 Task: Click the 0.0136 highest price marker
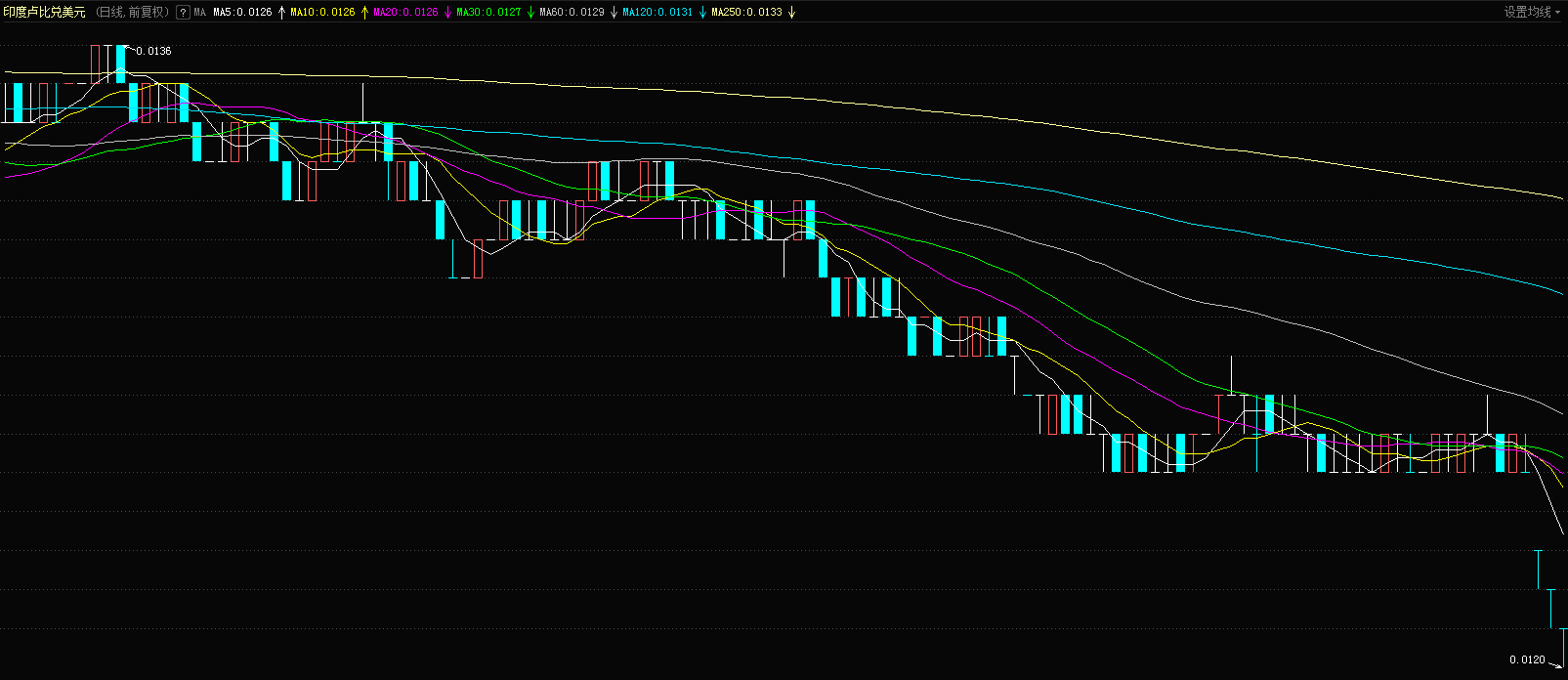(x=153, y=51)
